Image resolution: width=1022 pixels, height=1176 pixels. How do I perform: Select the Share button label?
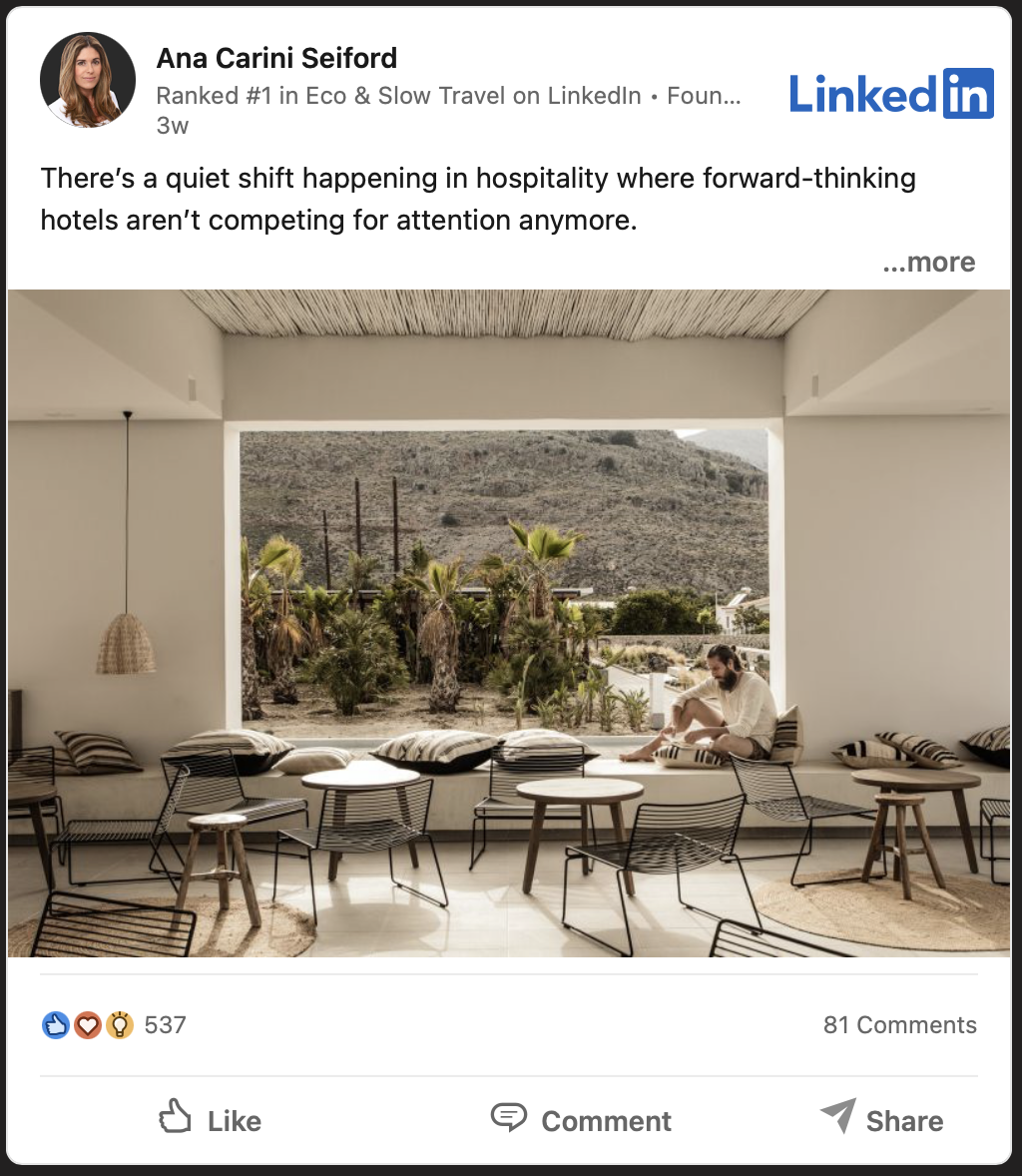[904, 1121]
